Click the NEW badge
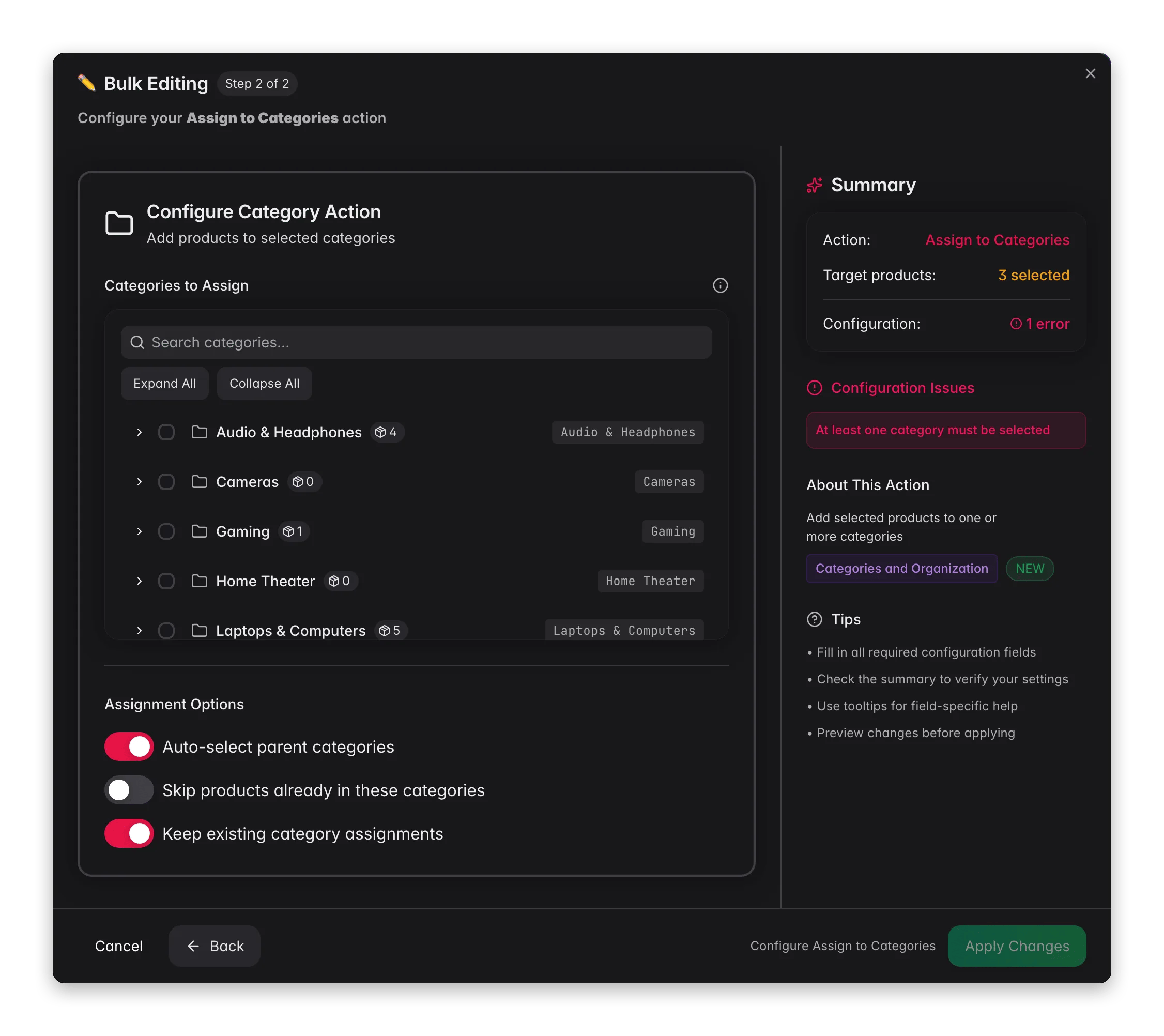 point(1030,568)
